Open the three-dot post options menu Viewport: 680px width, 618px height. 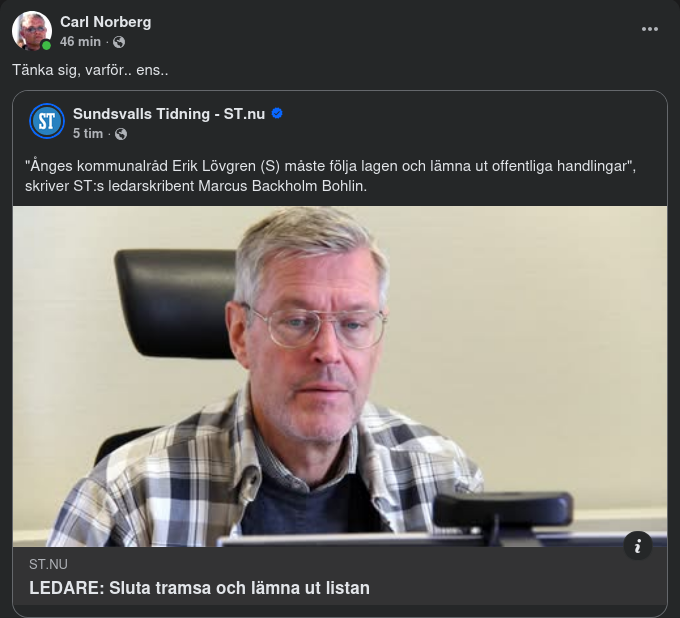650,30
